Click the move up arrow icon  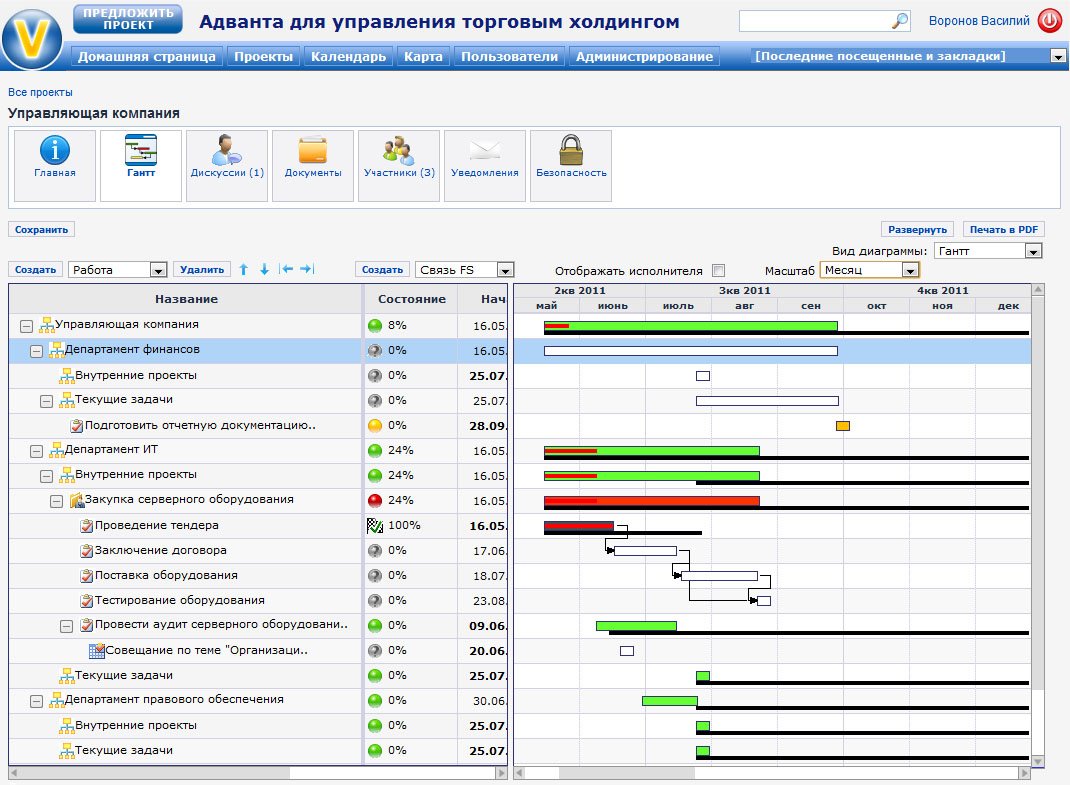[x=244, y=270]
